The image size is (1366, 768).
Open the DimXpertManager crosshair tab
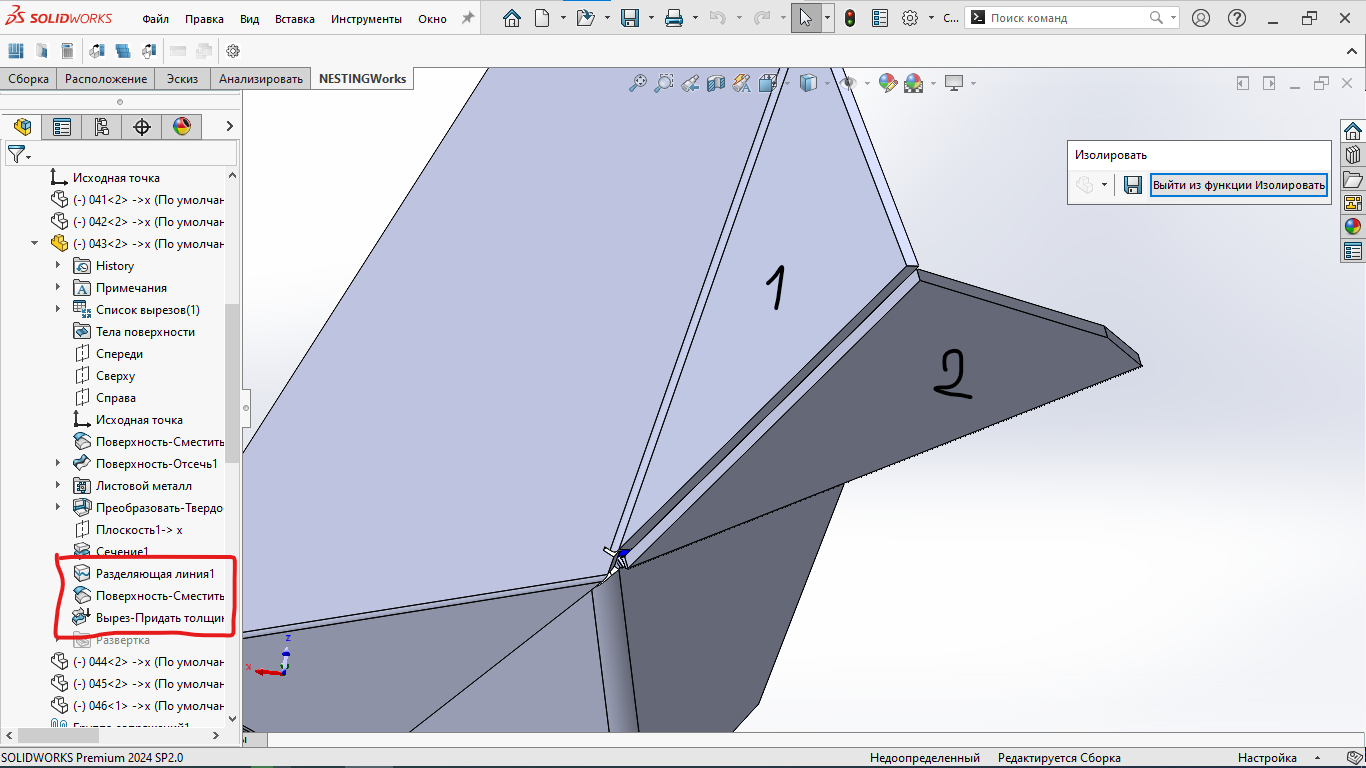point(142,126)
